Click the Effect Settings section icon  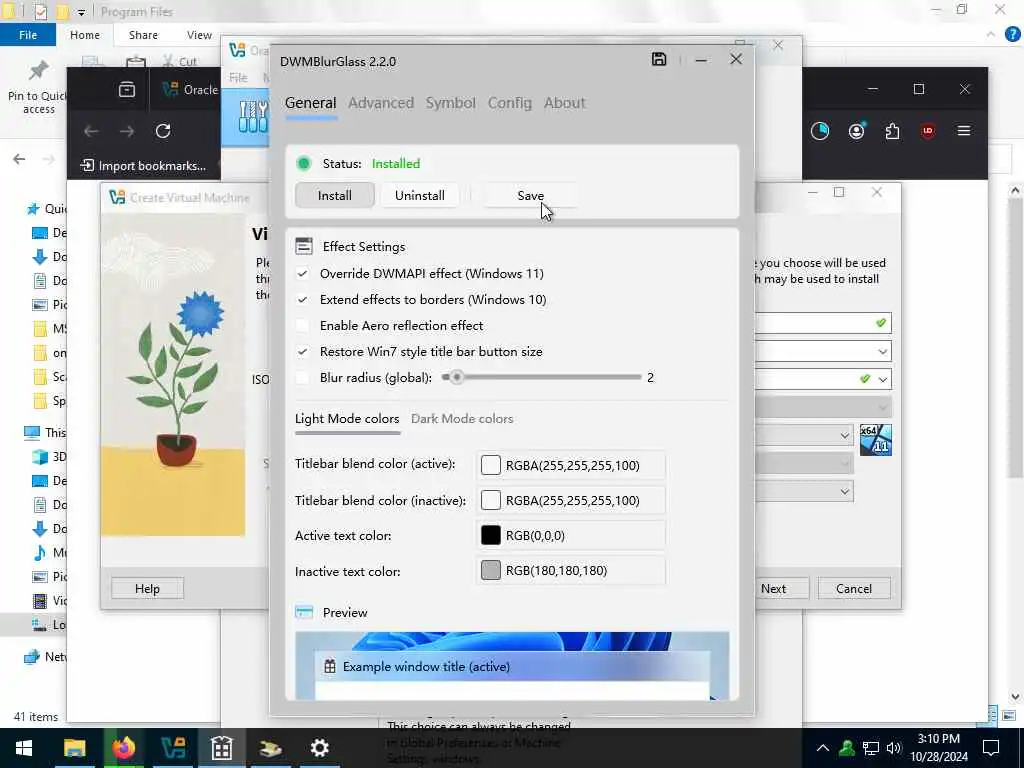(x=304, y=246)
